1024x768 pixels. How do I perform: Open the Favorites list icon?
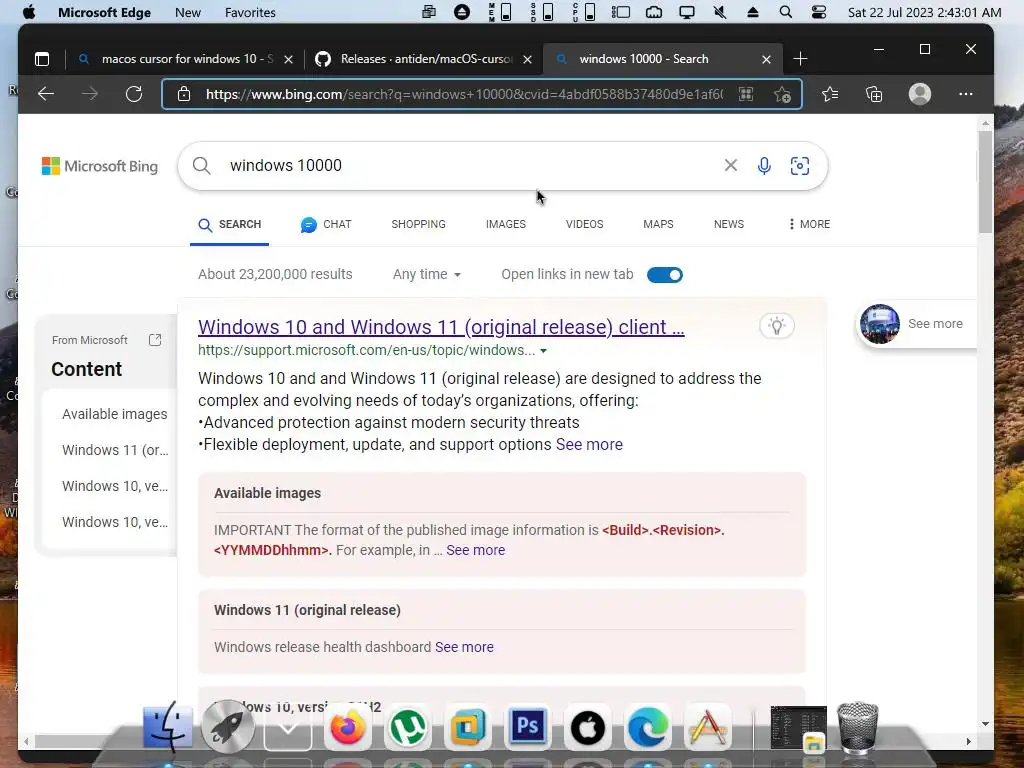pyautogui.click(x=830, y=94)
